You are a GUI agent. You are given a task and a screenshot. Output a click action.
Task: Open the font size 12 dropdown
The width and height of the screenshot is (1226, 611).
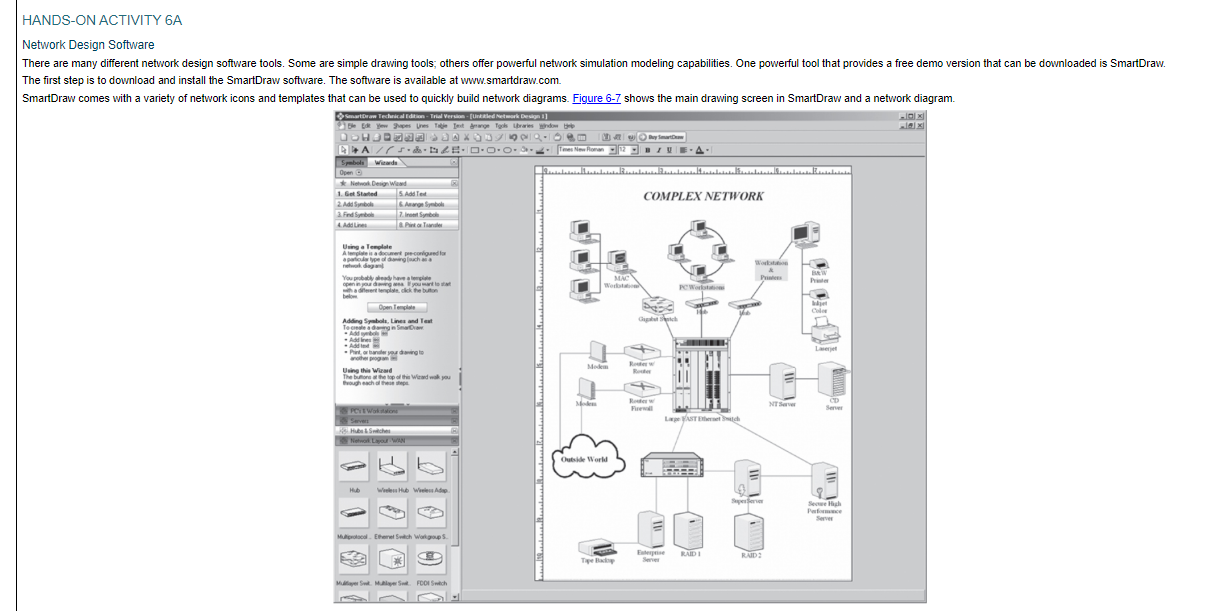(634, 150)
